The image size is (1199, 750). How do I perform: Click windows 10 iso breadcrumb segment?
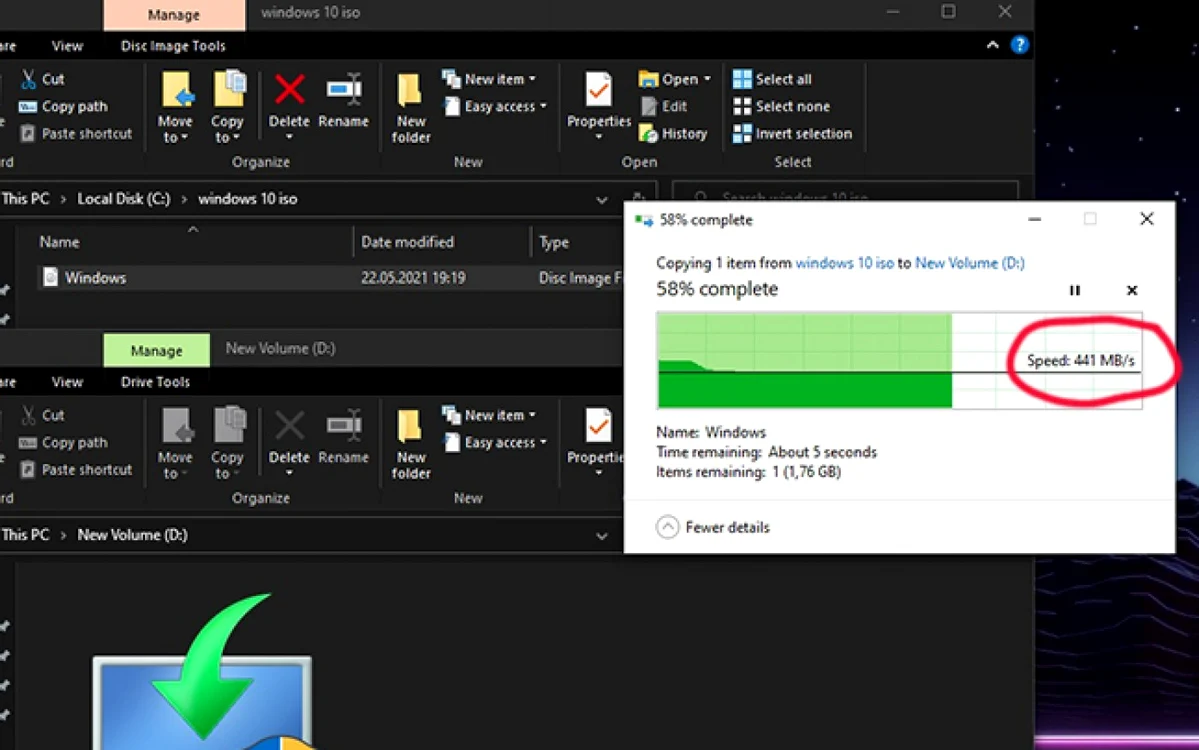click(248, 199)
